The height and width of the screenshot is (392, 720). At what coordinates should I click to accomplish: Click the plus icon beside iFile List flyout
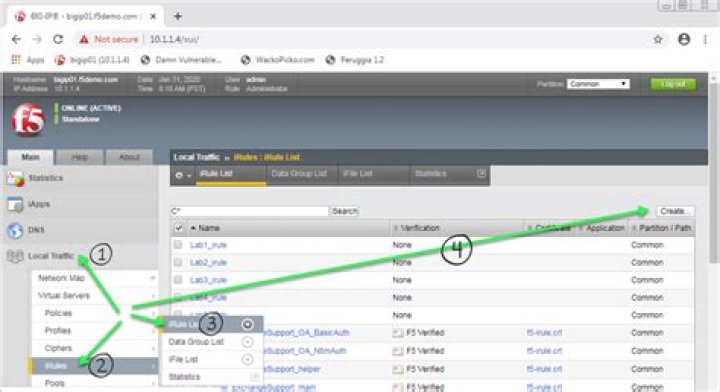pos(248,359)
